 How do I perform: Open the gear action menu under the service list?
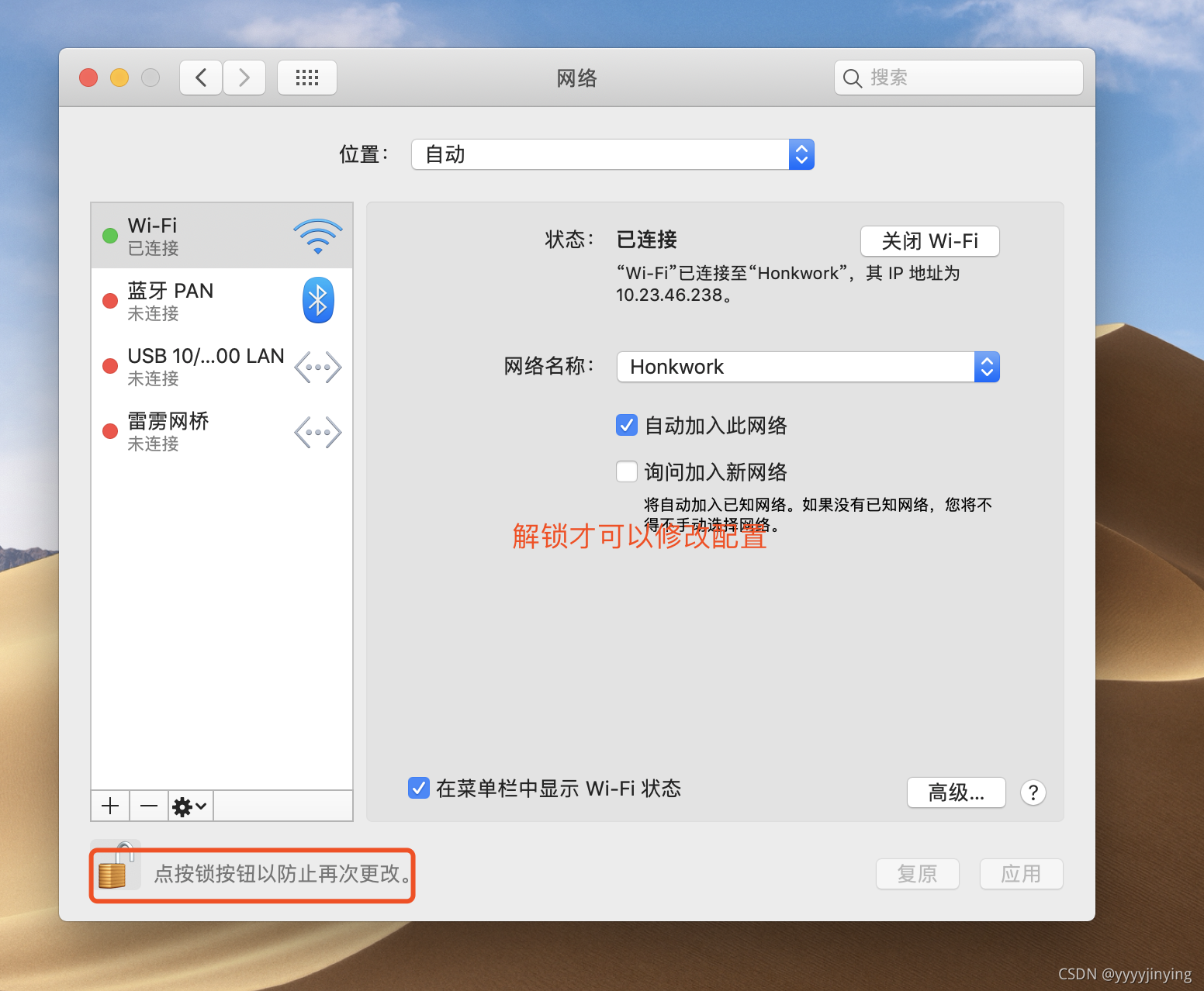tap(190, 806)
